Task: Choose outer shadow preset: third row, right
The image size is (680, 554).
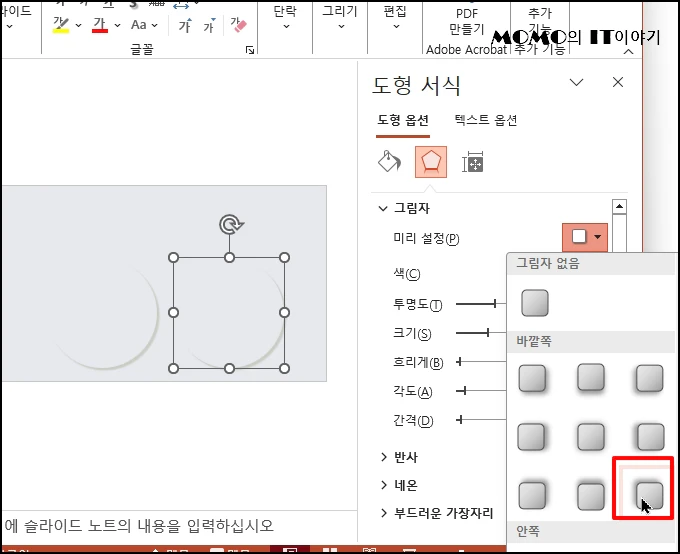Action: pyautogui.click(x=649, y=495)
